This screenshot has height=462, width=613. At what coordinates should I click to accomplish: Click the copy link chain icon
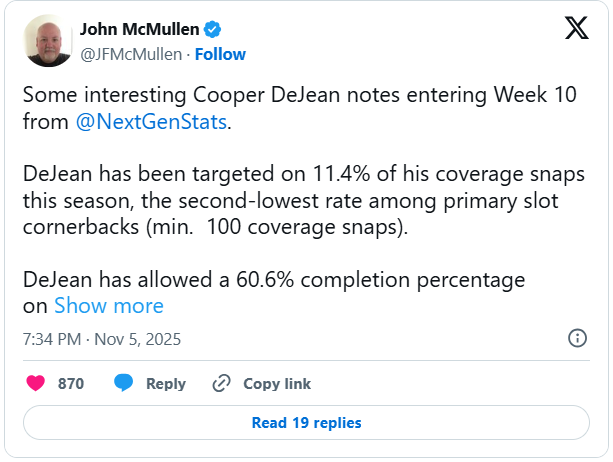pyautogui.click(x=222, y=383)
